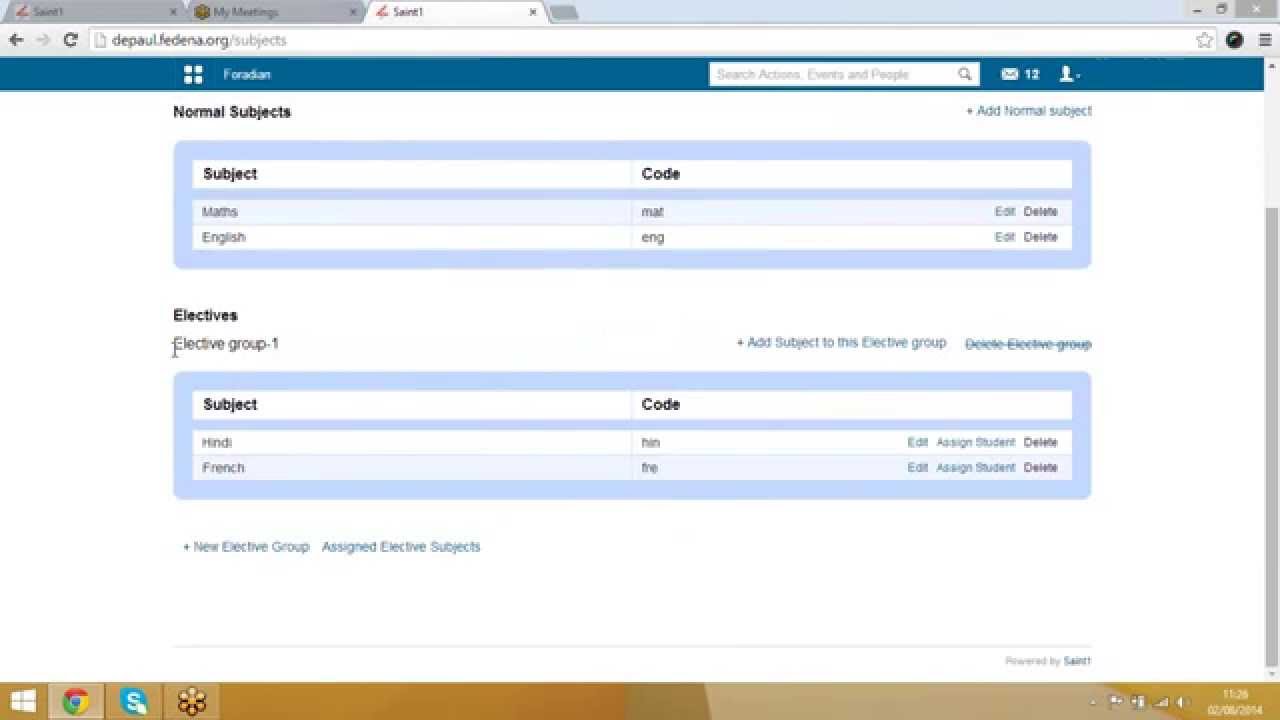The height and width of the screenshot is (720, 1280).
Task: Click Add Subject to this Elective group
Action: coord(841,342)
